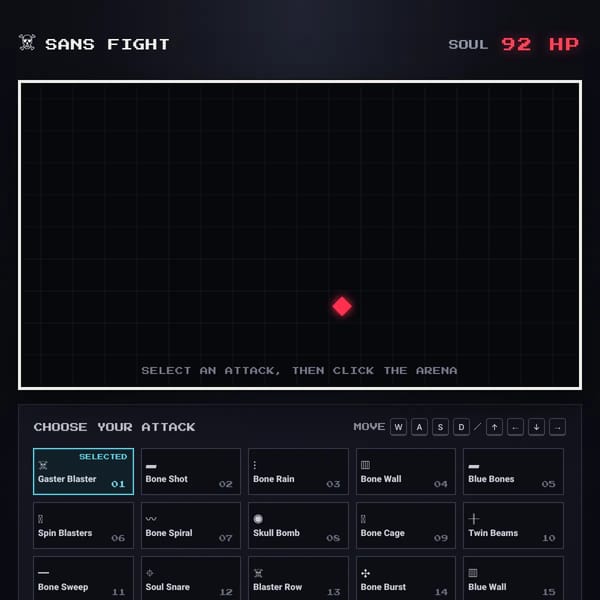Pick the Bone Spiral attack
The height and width of the screenshot is (600, 600).
coord(191,525)
